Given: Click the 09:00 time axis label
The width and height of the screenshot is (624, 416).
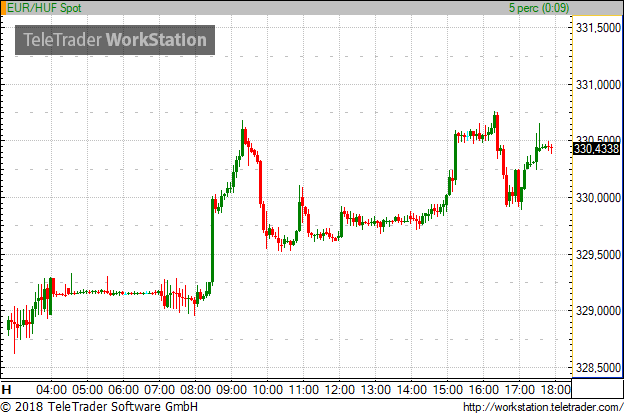Looking at the screenshot, I should click(x=231, y=389).
